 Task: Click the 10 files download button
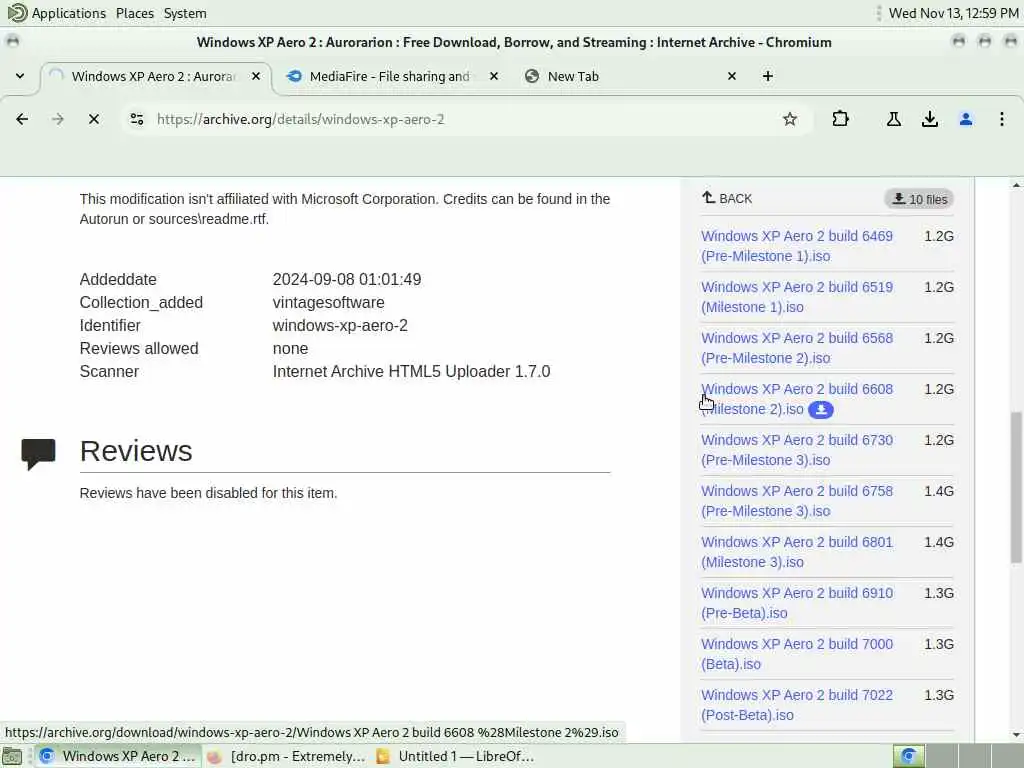tap(920, 199)
